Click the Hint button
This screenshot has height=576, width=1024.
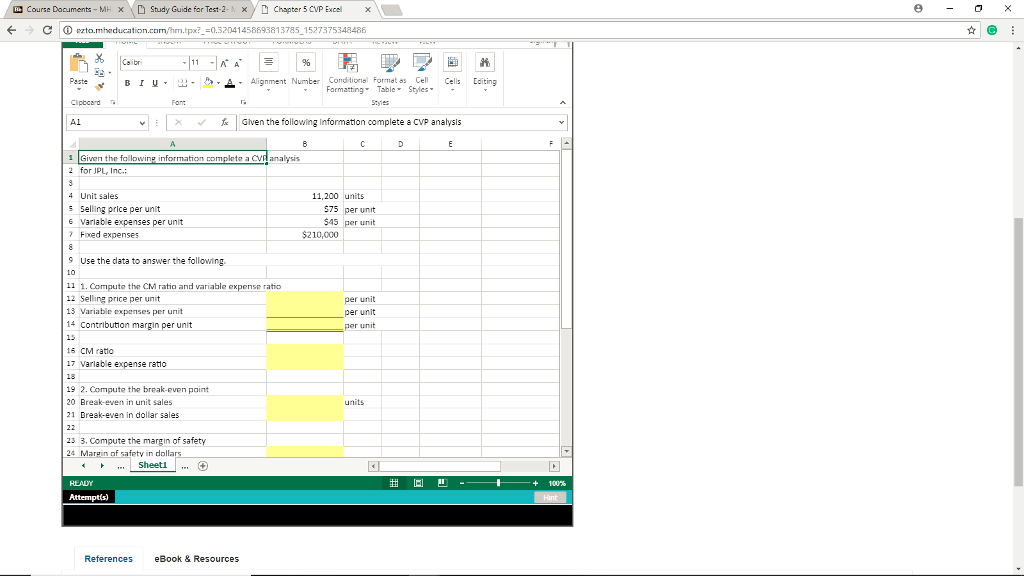(x=549, y=496)
